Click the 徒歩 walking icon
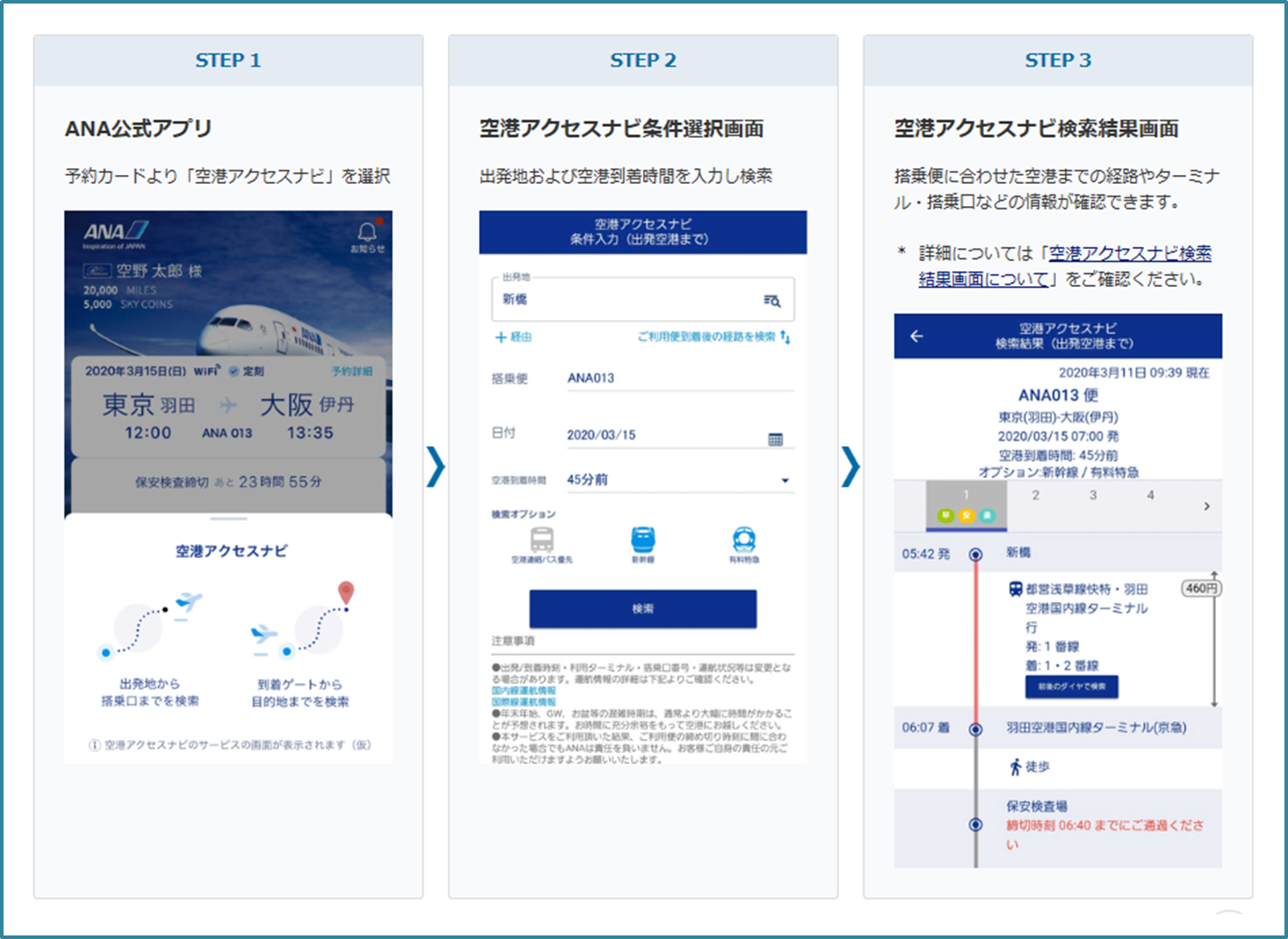This screenshot has height=939, width=1288. (1015, 767)
